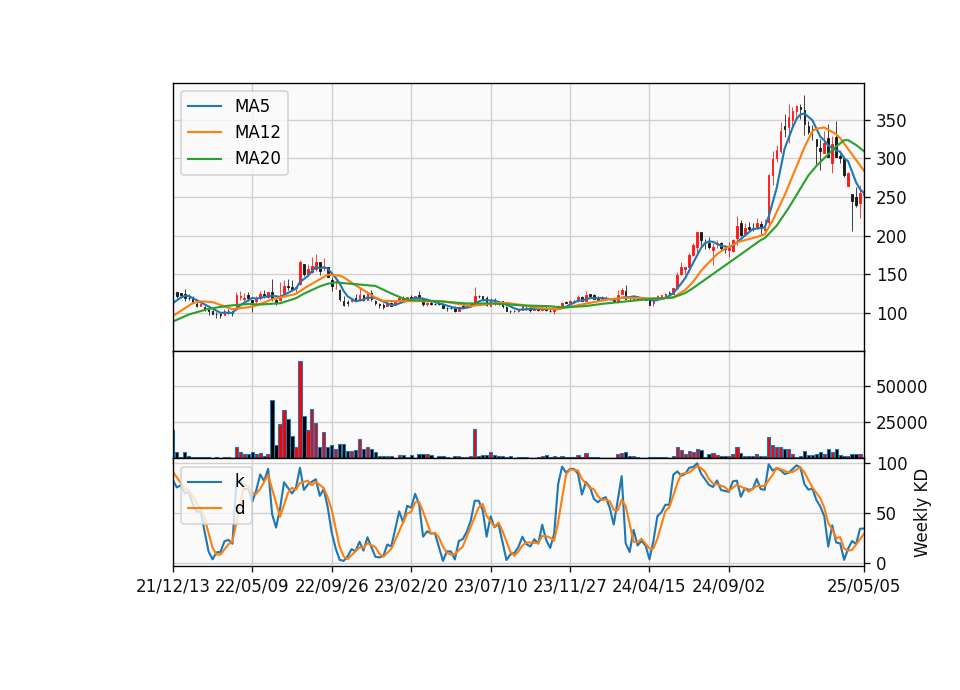Click the 350 price axis tick
Screen dimensions: 960x690
tap(891, 121)
